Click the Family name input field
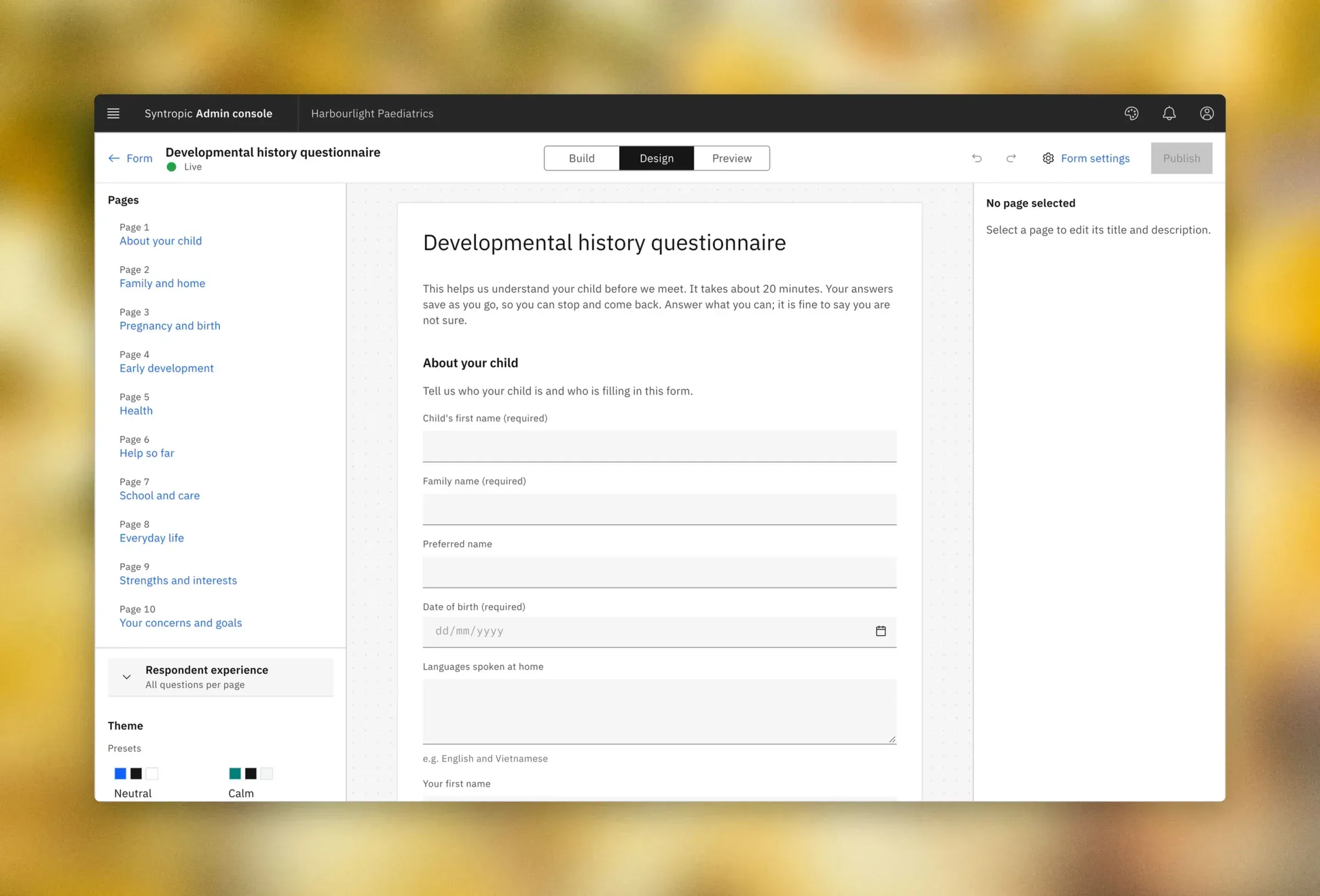 [x=659, y=509]
